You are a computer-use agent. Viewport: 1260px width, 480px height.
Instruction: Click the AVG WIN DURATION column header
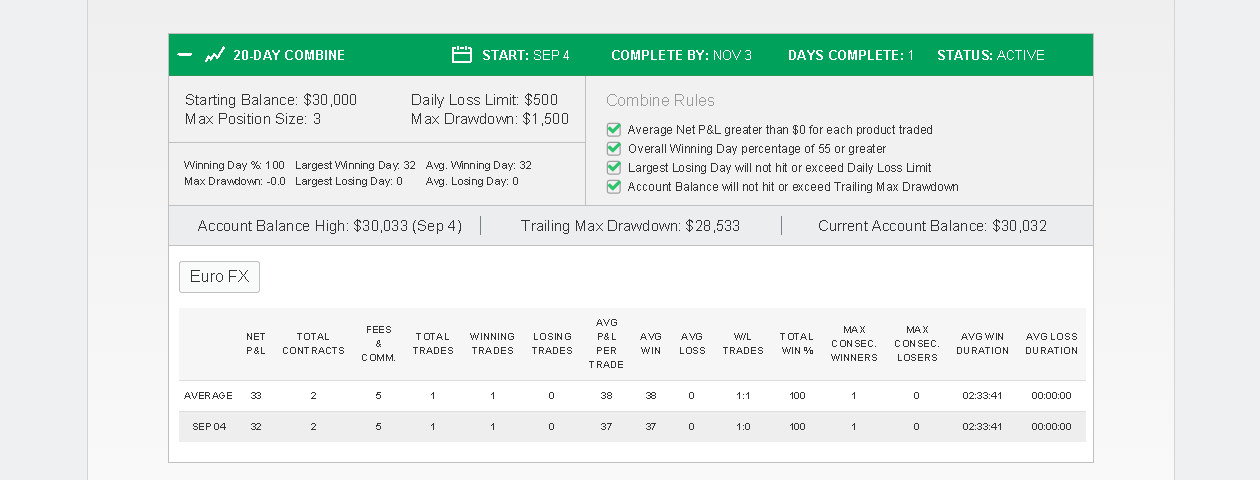(x=982, y=344)
